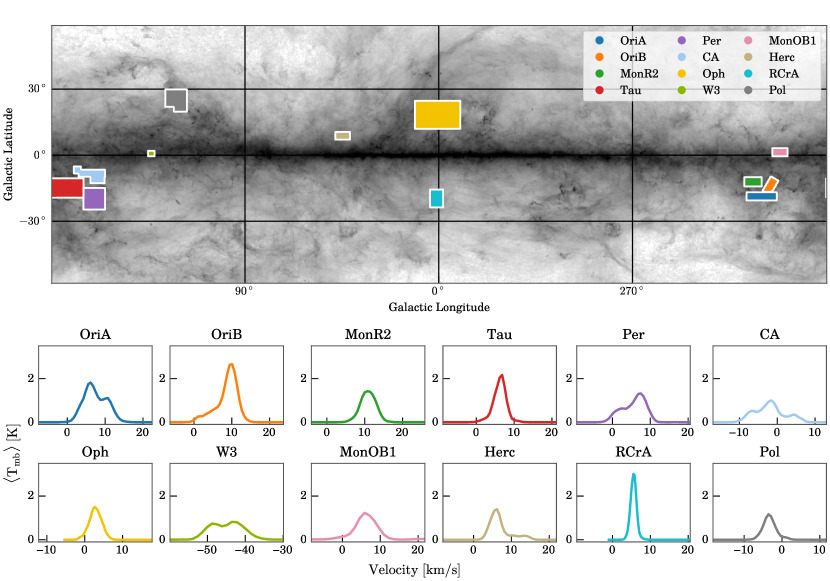Select the green MonR2 rectangle on map

753,182
